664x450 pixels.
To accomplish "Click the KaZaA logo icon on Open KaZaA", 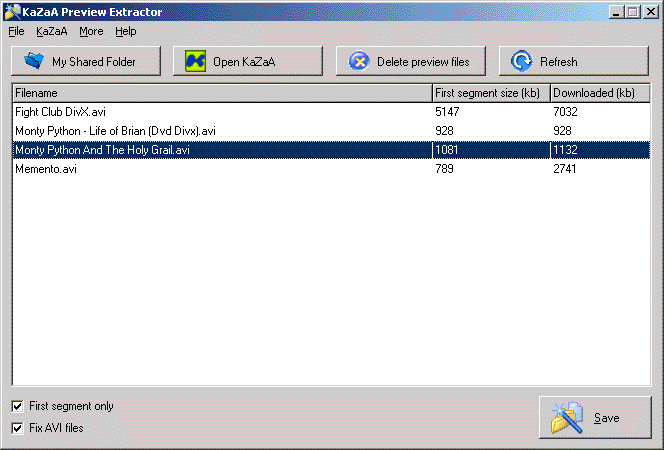I will [195, 61].
